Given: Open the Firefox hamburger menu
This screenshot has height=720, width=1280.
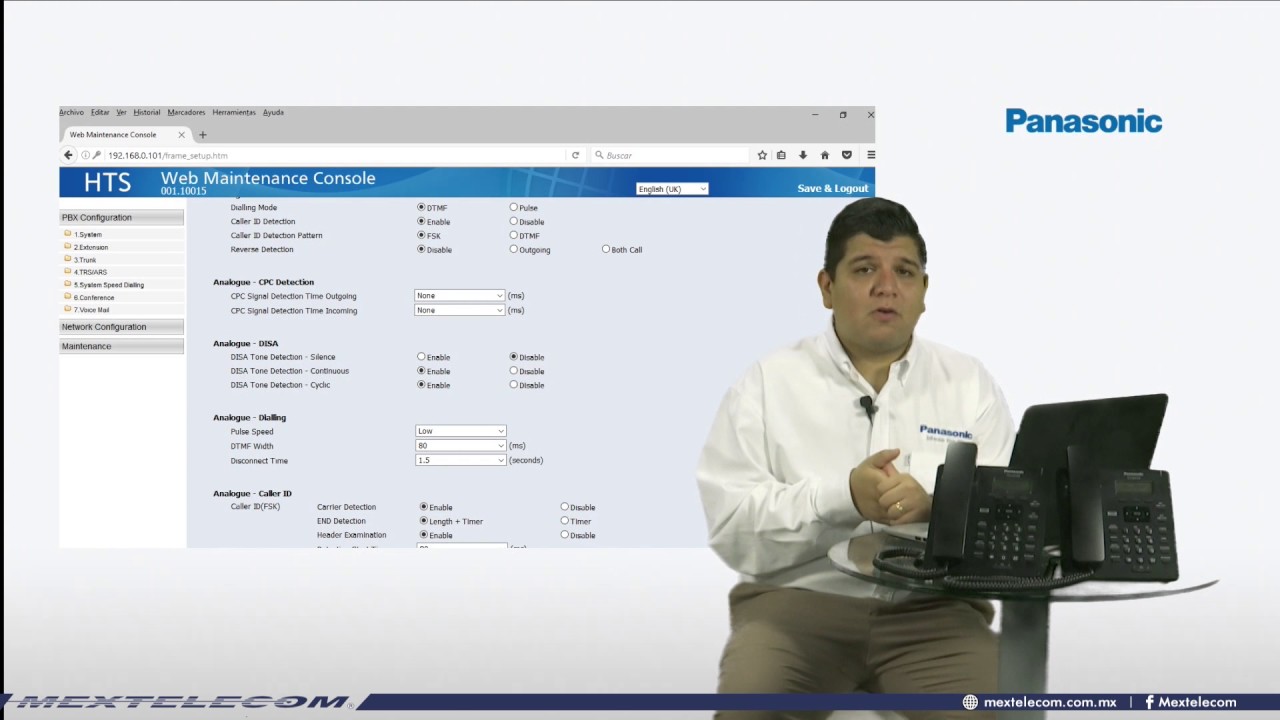Looking at the screenshot, I should pos(871,155).
